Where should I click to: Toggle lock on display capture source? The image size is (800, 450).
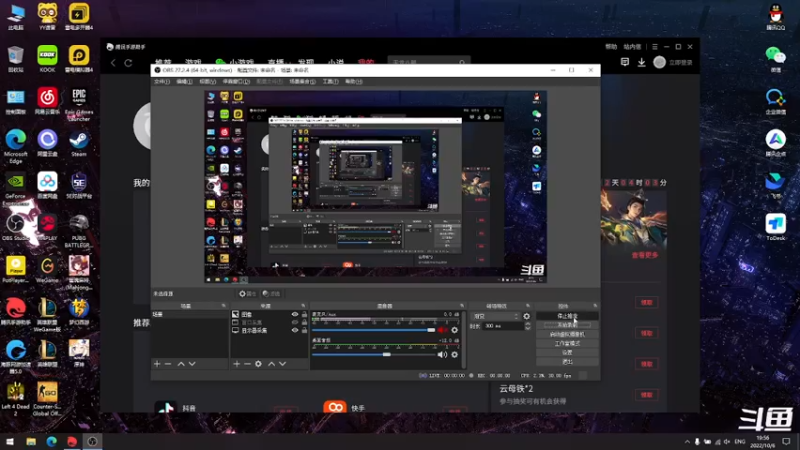[x=304, y=330]
